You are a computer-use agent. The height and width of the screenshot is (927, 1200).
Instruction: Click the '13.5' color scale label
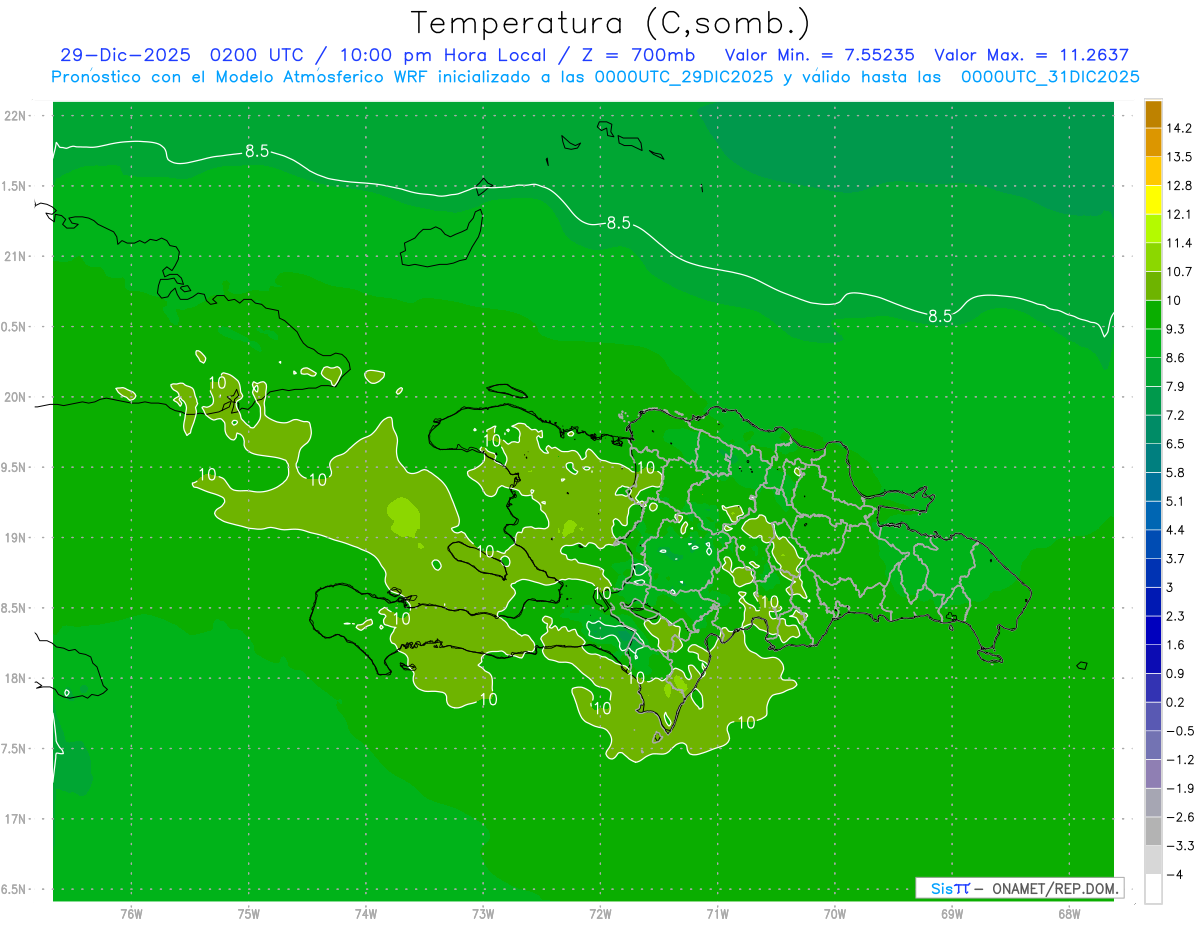pyautogui.click(x=1180, y=157)
